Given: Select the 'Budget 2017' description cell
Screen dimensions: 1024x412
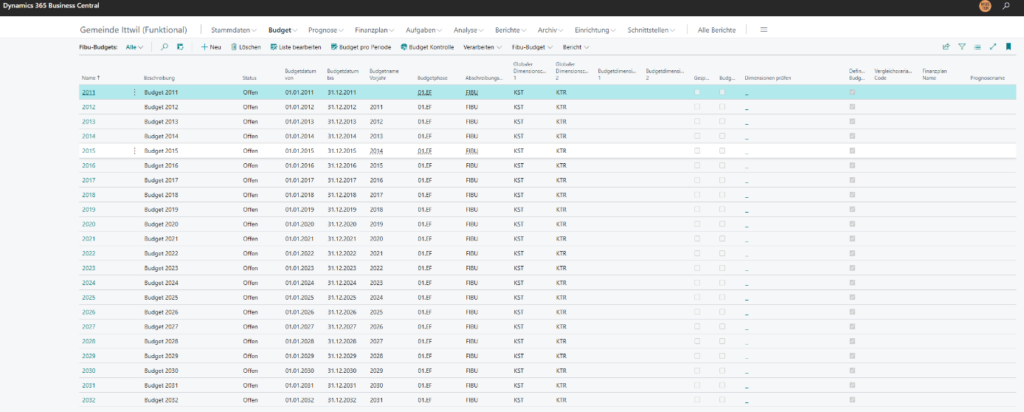Looking at the screenshot, I should [161, 180].
